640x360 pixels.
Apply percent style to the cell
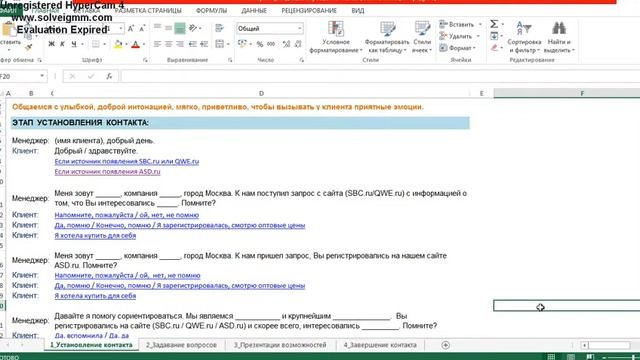pyautogui.click(x=260, y=44)
